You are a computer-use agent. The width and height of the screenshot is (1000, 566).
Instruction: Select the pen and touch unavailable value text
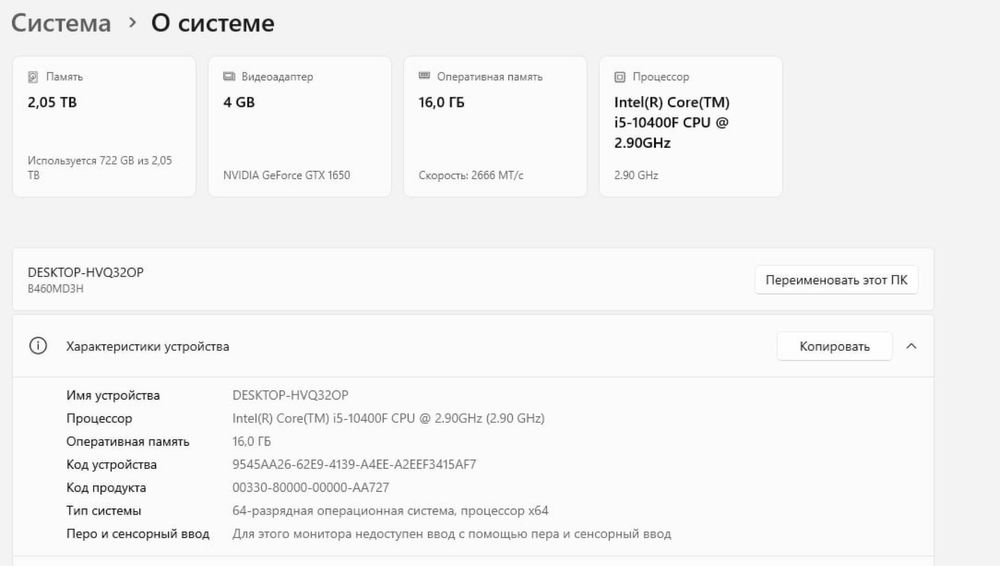tap(452, 533)
